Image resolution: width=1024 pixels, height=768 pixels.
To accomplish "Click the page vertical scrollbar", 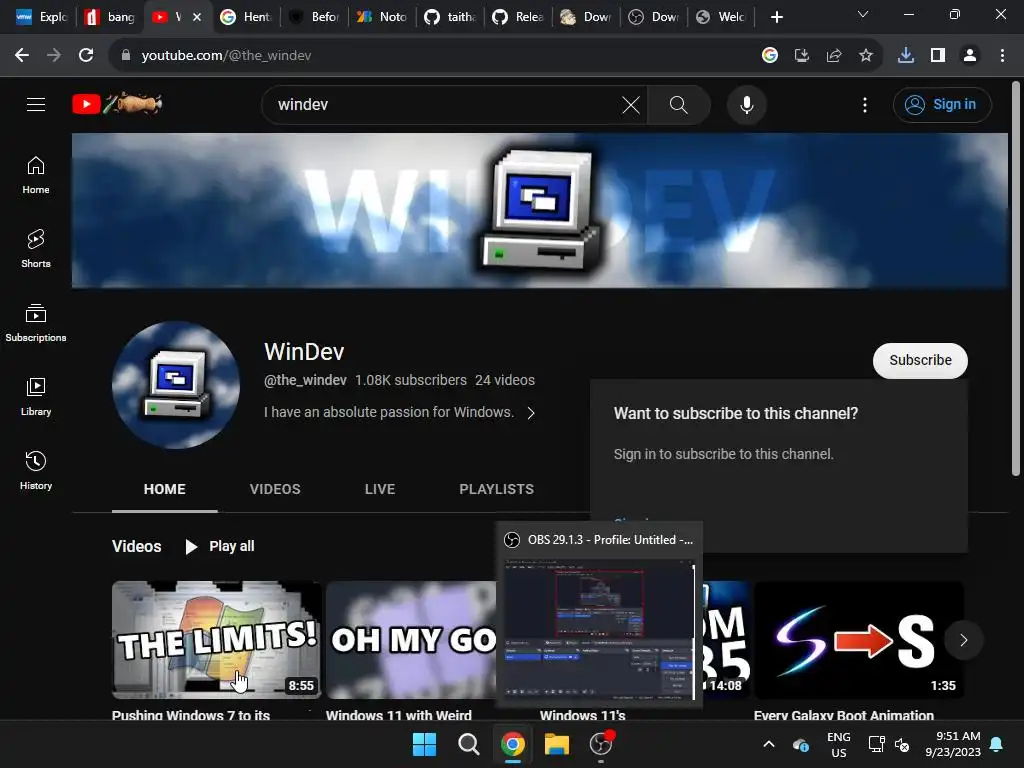I will [1016, 278].
